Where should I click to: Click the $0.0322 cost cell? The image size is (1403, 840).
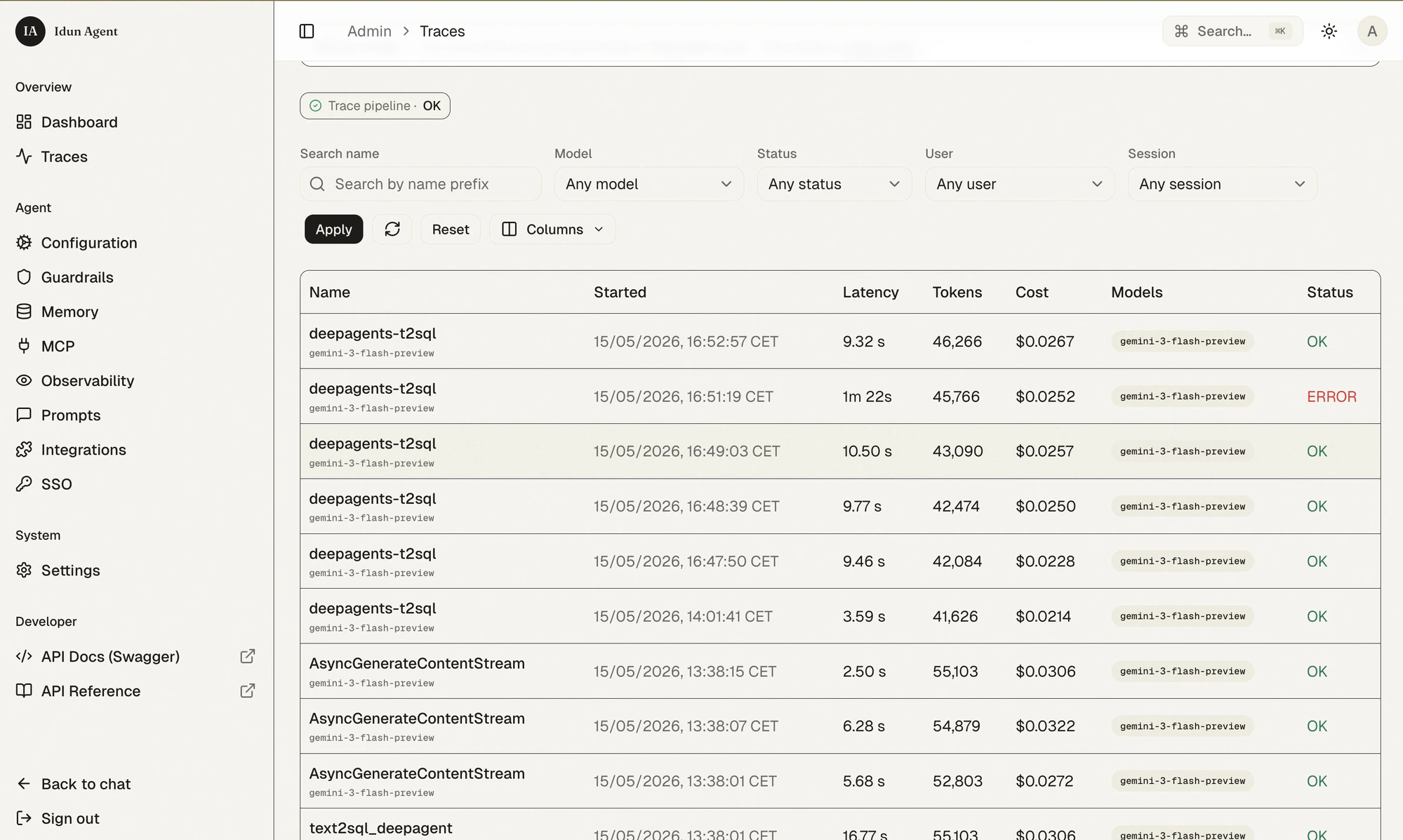1045,726
